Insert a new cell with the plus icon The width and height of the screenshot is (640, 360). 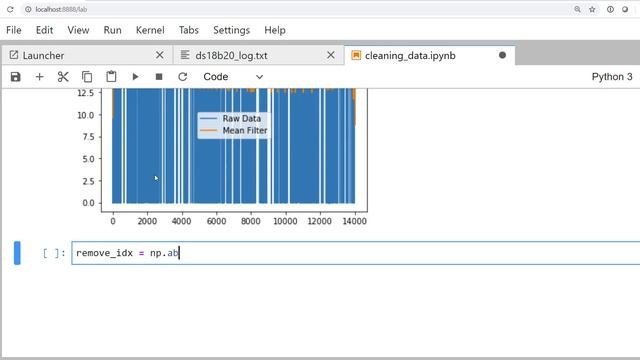coord(40,77)
